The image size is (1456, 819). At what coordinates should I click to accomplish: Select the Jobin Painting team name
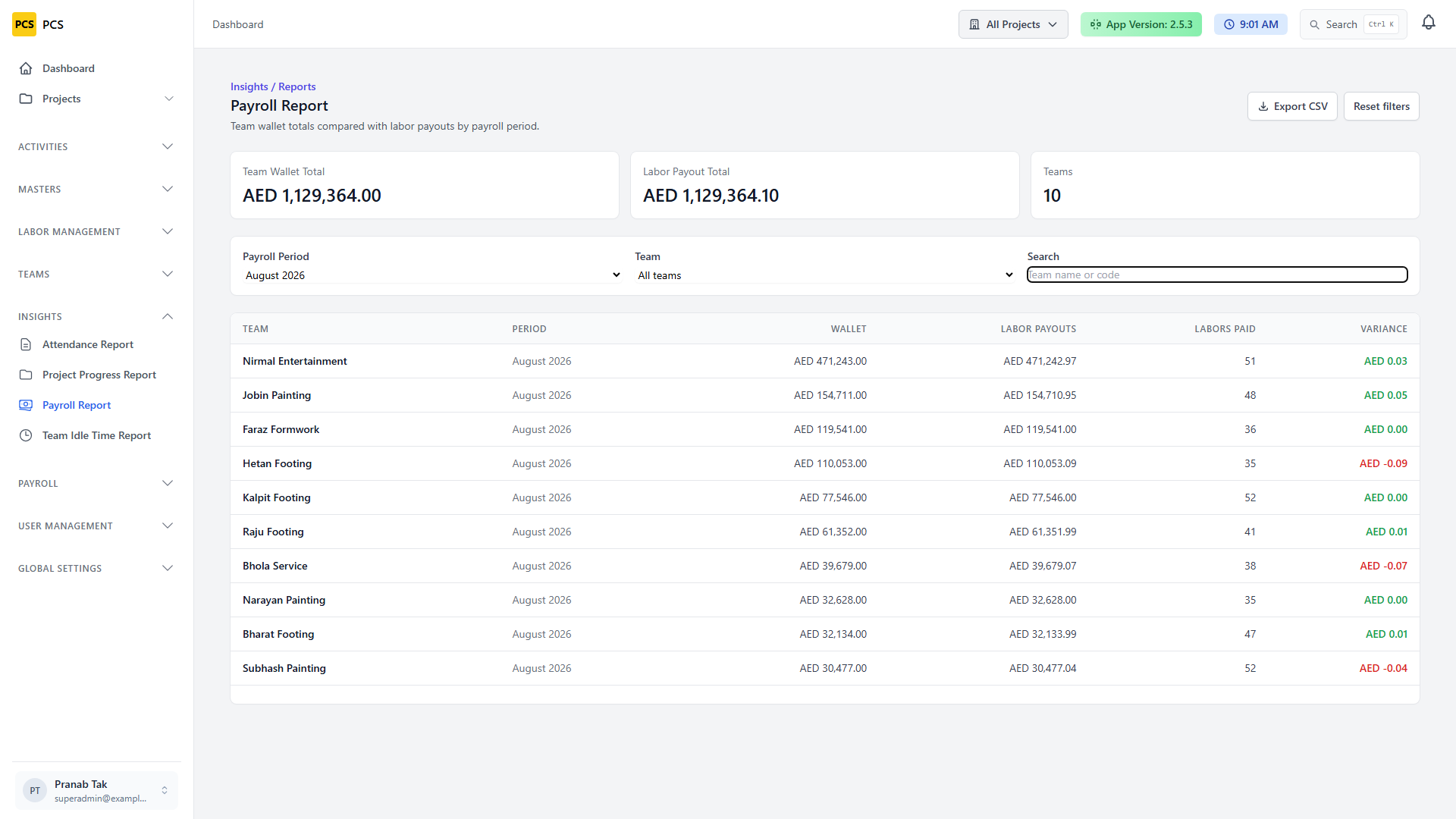(277, 395)
